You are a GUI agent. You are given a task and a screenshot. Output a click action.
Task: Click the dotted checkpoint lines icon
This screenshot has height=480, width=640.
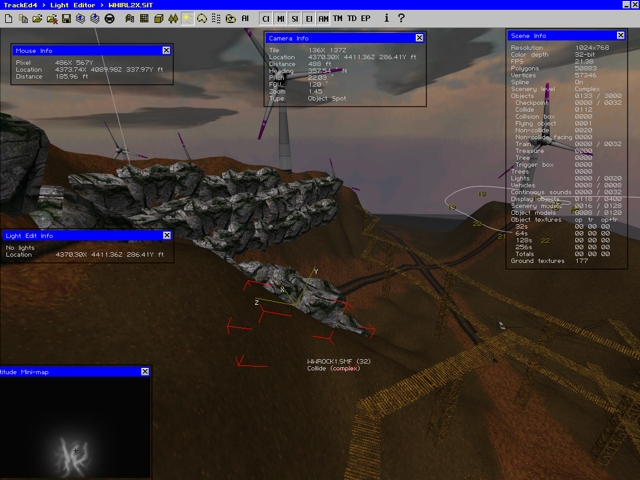[216, 18]
